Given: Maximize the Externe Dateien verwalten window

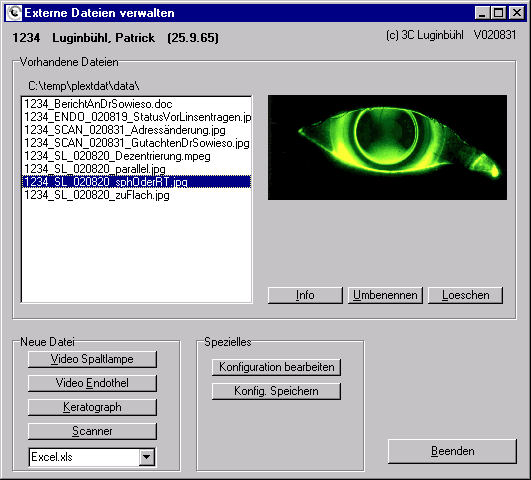Looking at the screenshot, I should pyautogui.click(x=499, y=13).
